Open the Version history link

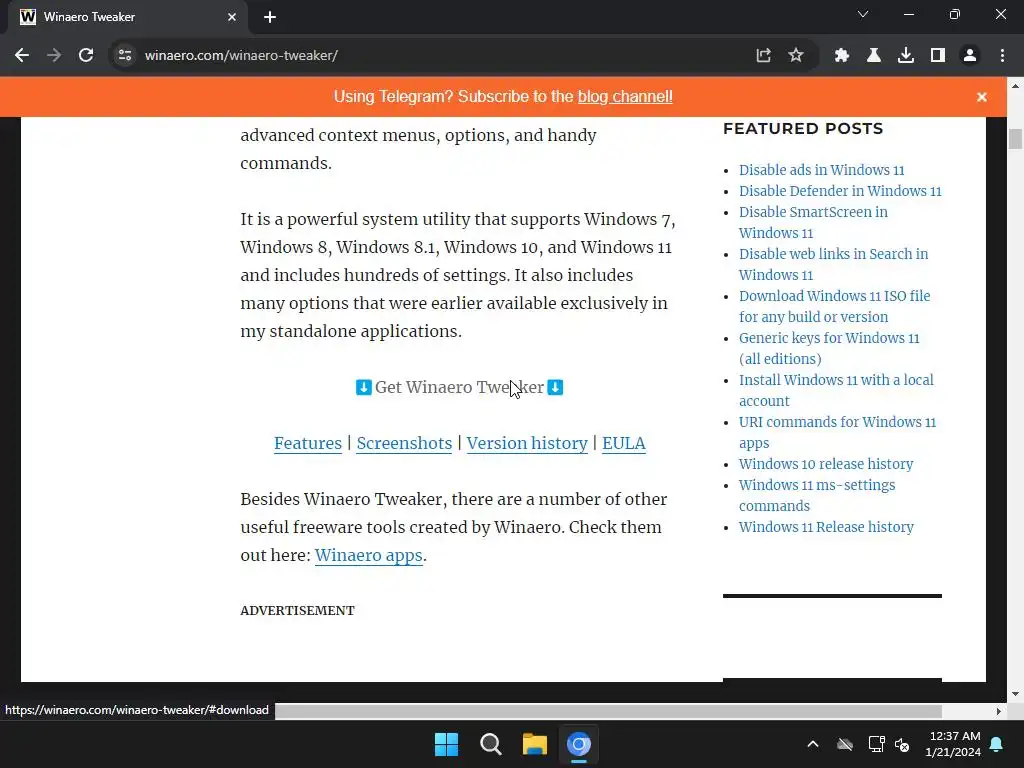point(527,443)
